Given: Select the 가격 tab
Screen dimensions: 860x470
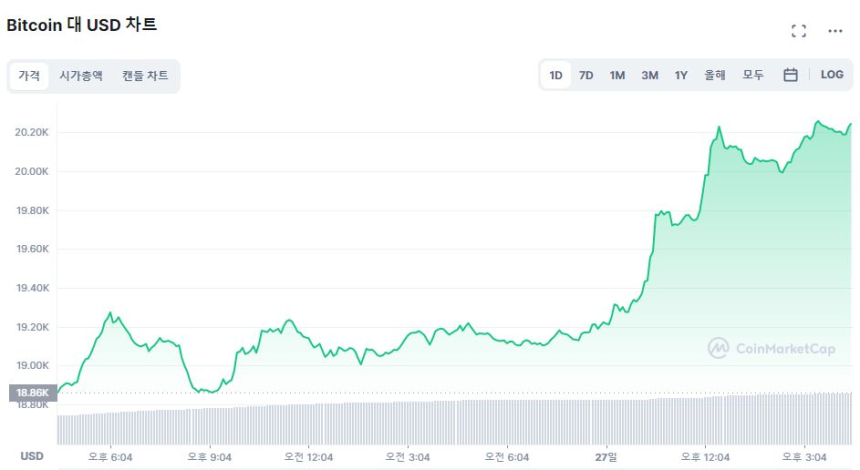Looking at the screenshot, I should pyautogui.click(x=29, y=76).
